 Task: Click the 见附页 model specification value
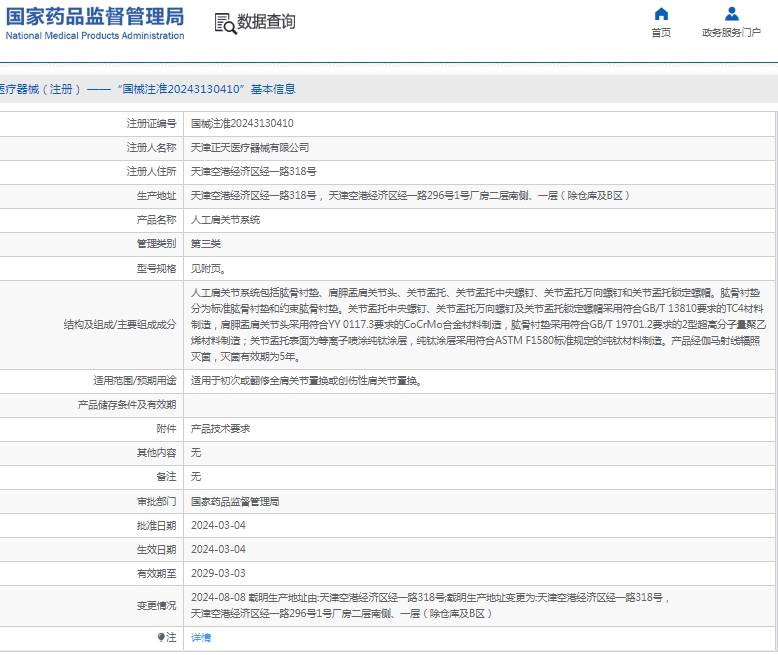pyautogui.click(x=208, y=269)
